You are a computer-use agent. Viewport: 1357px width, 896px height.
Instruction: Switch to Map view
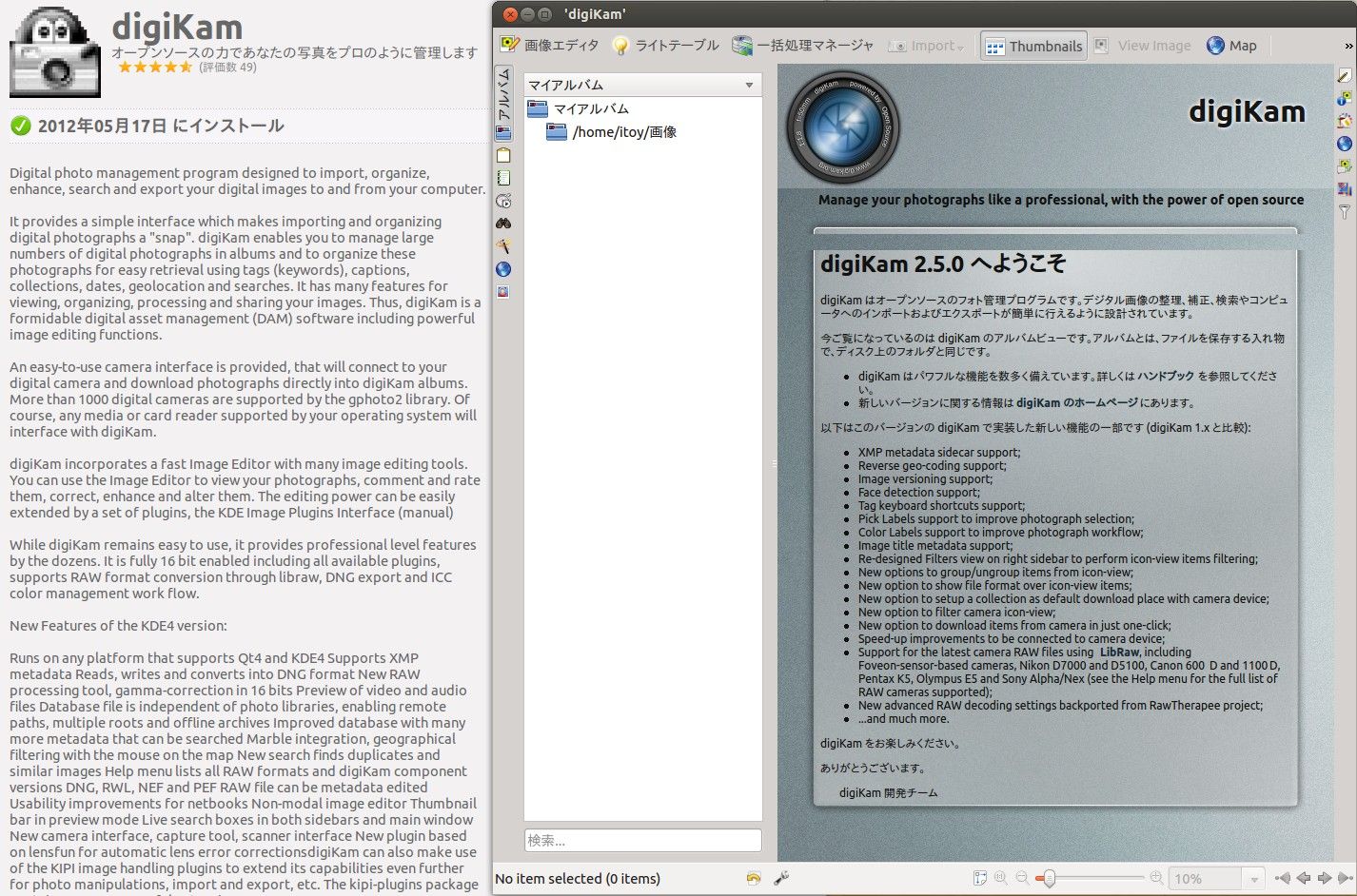click(1231, 46)
